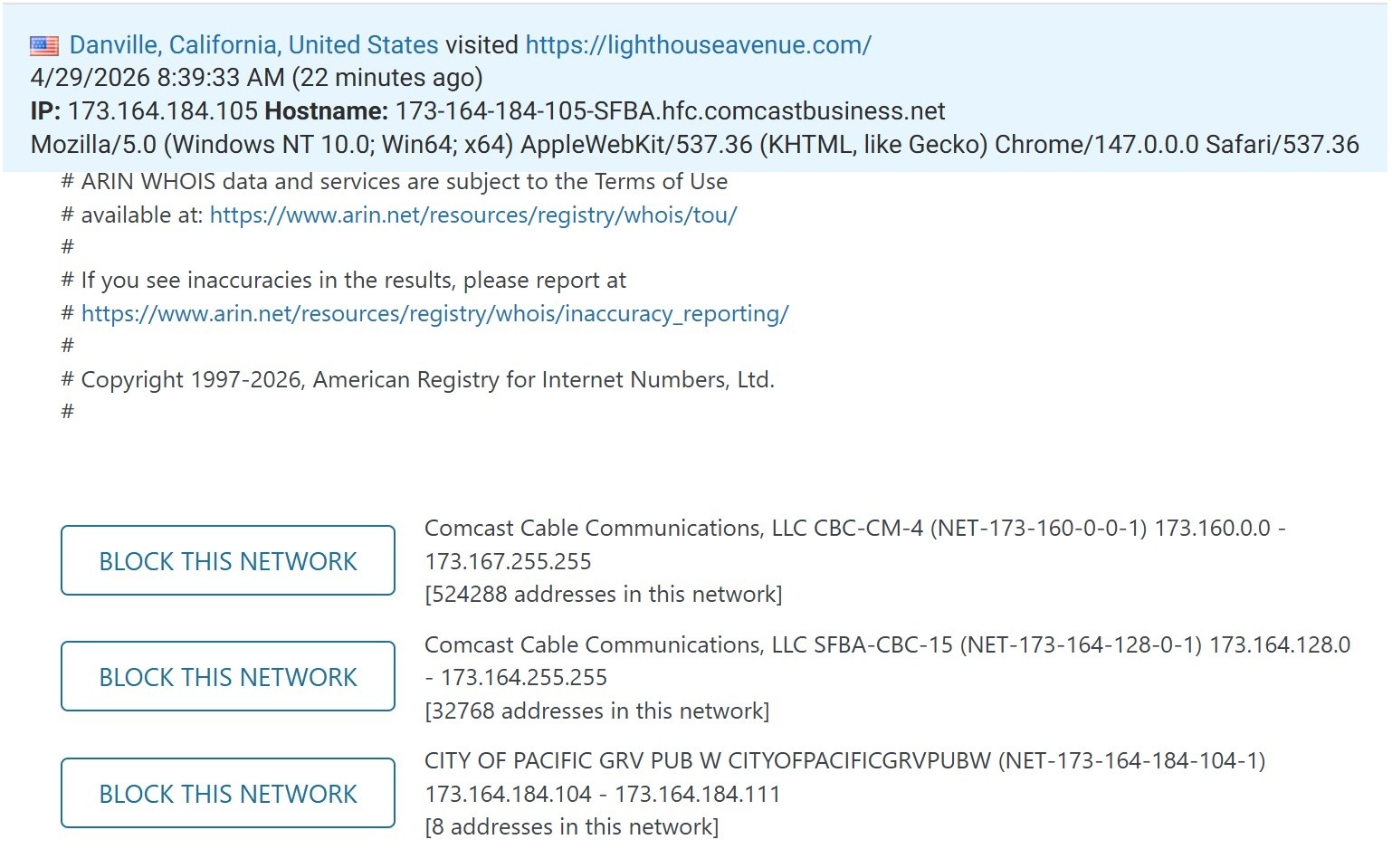The image size is (1392, 868).
Task: Click the Mozilla/5.0 user agent string
Action: (x=694, y=145)
